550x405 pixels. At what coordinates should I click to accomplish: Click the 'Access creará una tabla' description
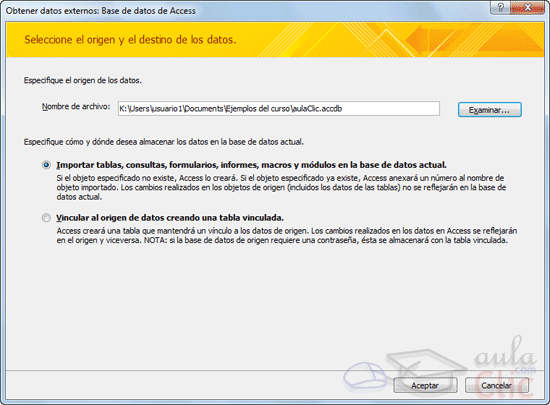[x=287, y=236]
